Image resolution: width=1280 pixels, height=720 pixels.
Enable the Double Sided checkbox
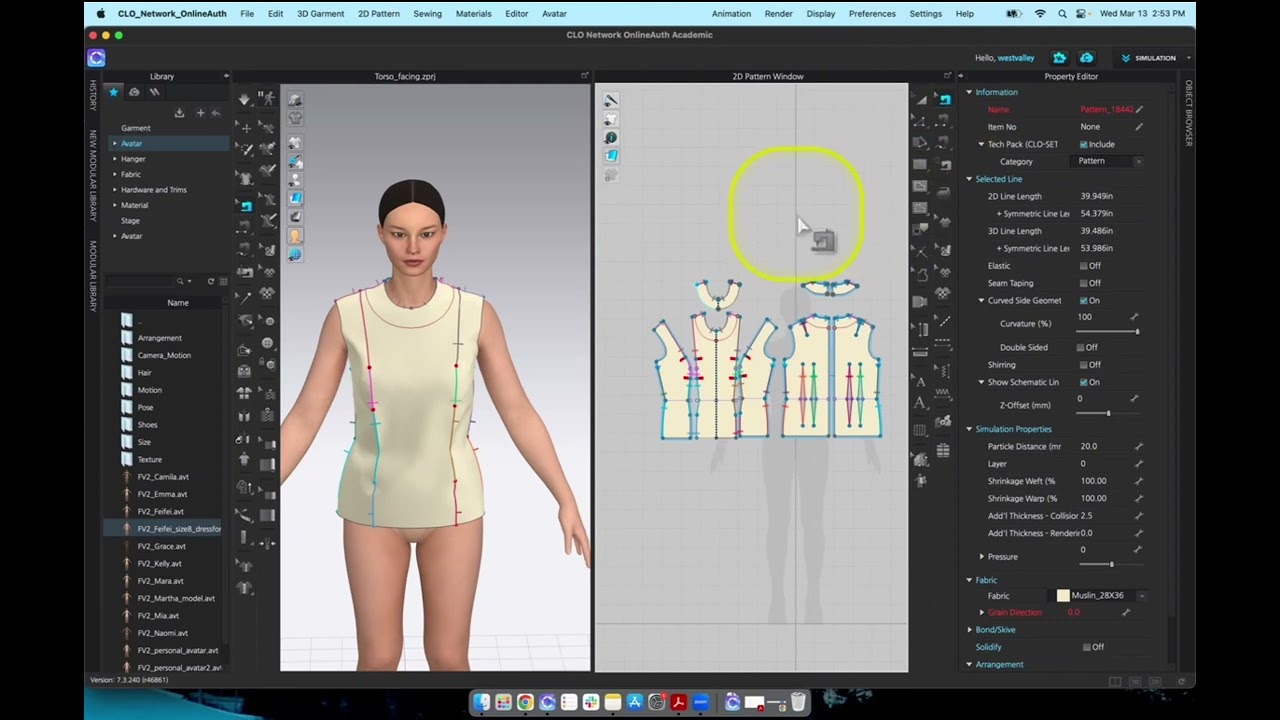1080,347
